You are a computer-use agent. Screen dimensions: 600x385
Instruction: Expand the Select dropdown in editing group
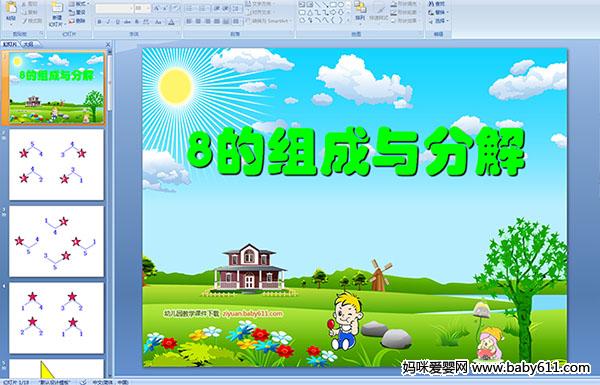pos(438,21)
